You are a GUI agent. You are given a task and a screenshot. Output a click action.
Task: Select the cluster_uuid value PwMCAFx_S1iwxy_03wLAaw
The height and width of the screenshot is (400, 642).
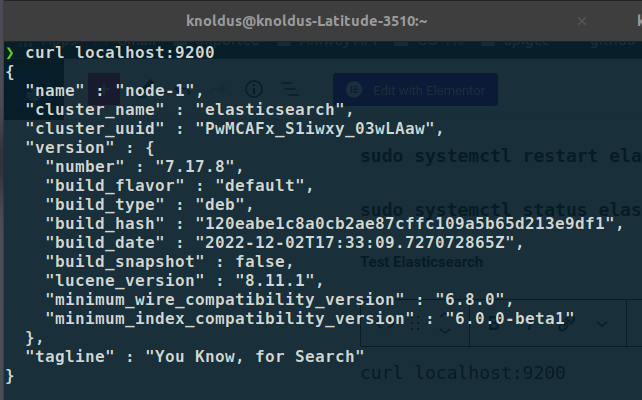(x=314, y=129)
